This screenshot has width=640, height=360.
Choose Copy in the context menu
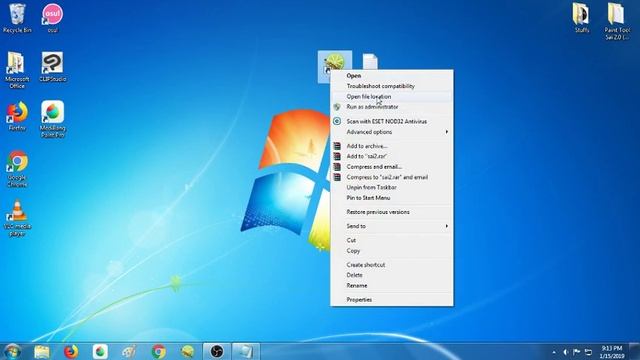tap(392, 251)
